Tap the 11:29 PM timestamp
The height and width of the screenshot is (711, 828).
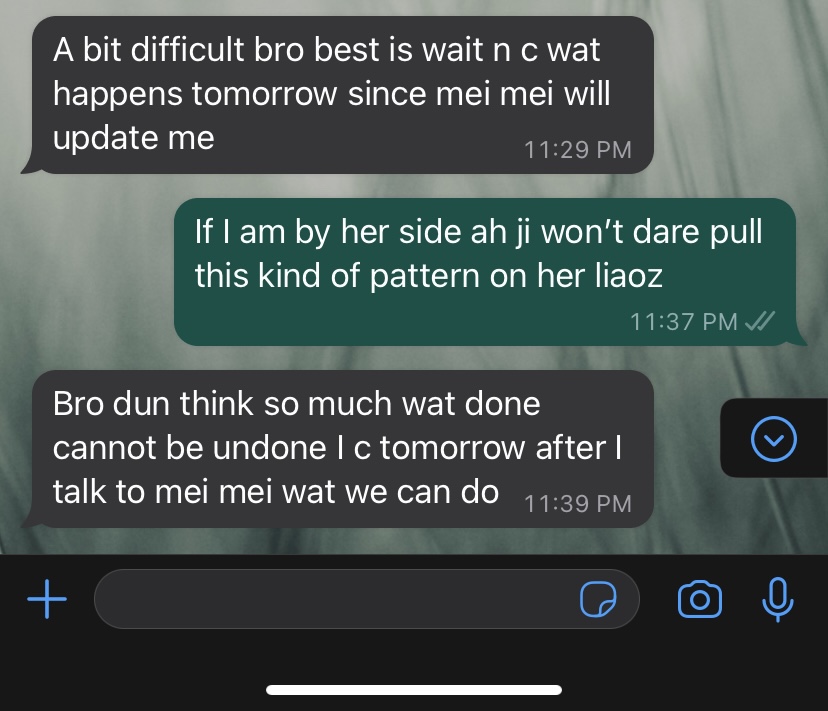click(578, 150)
